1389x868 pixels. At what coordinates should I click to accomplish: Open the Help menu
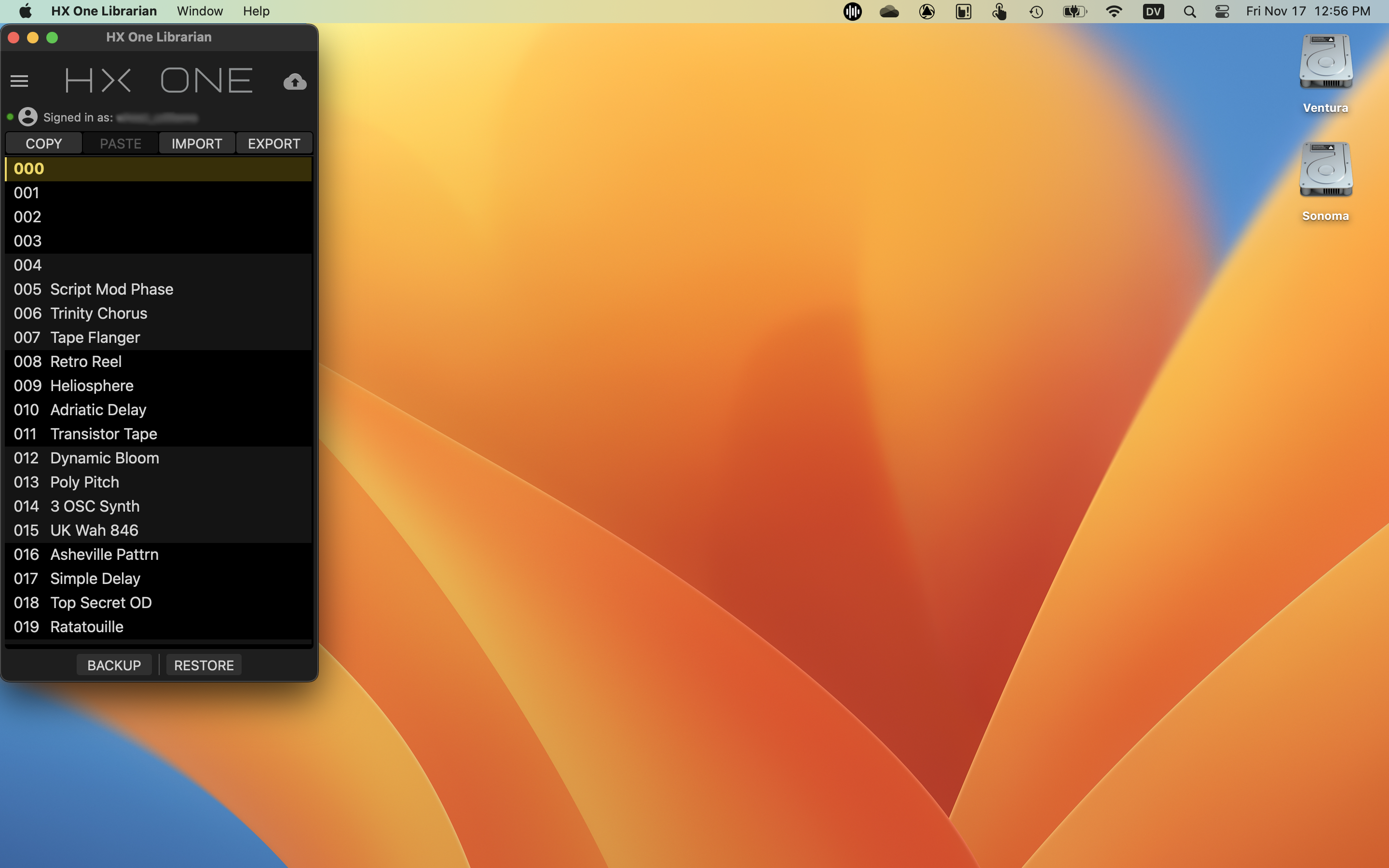[x=256, y=11]
